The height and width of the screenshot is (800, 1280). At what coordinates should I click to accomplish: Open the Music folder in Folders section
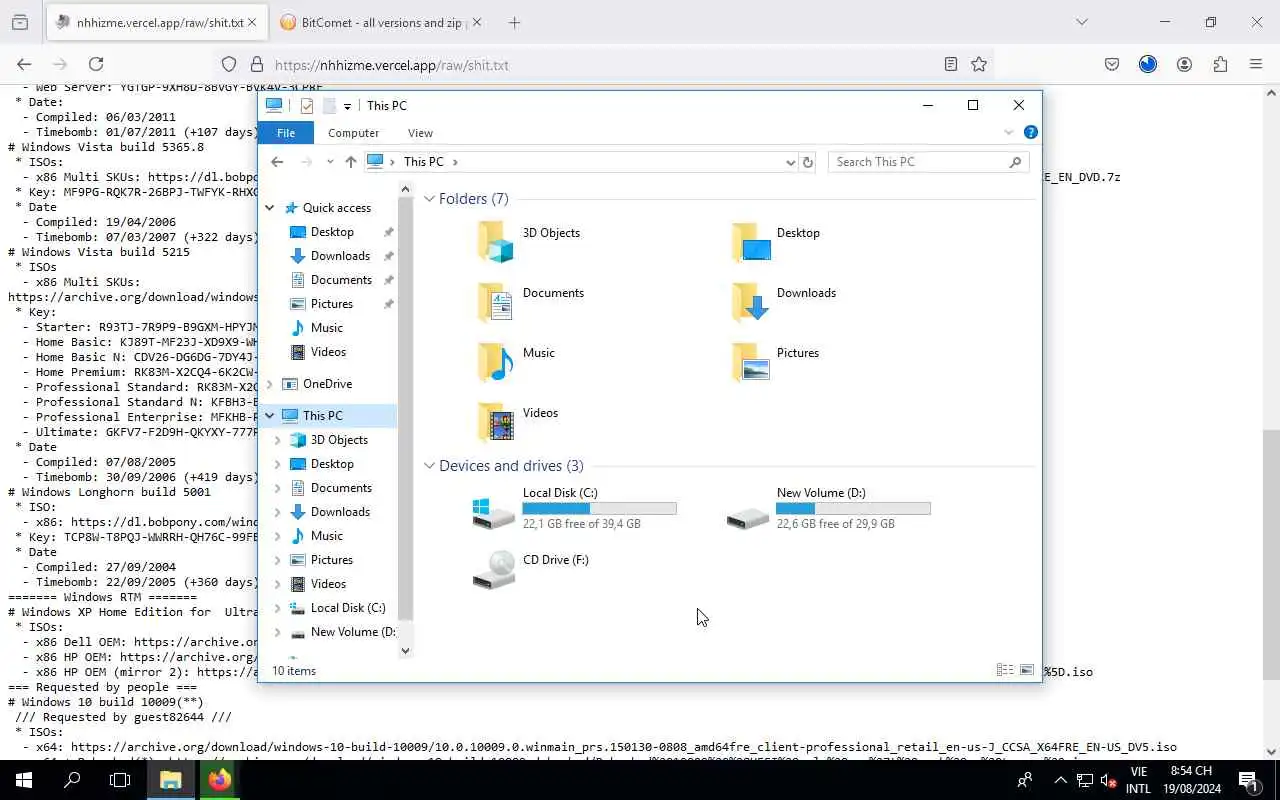[496, 362]
